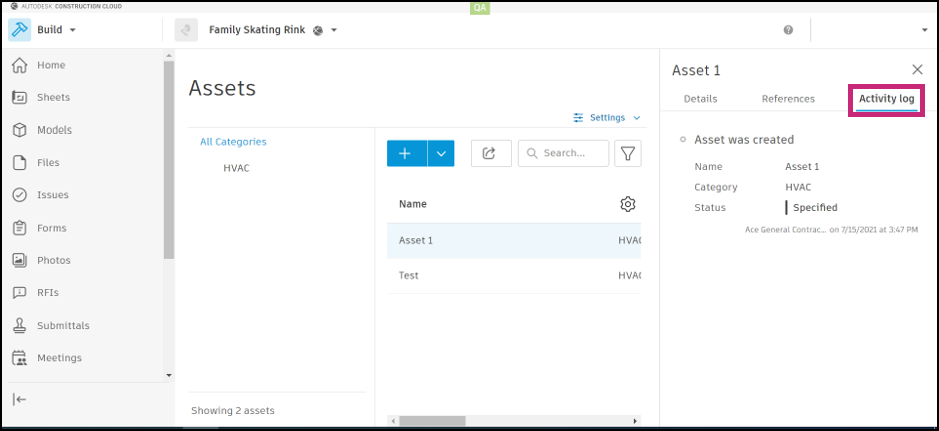939x431 pixels.
Task: Click the blue add asset button
Action: 406,153
